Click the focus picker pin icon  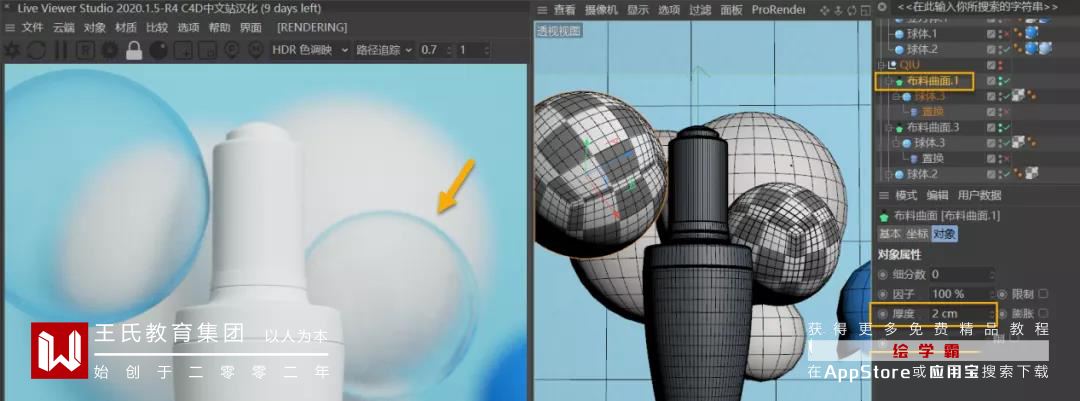pos(231,50)
